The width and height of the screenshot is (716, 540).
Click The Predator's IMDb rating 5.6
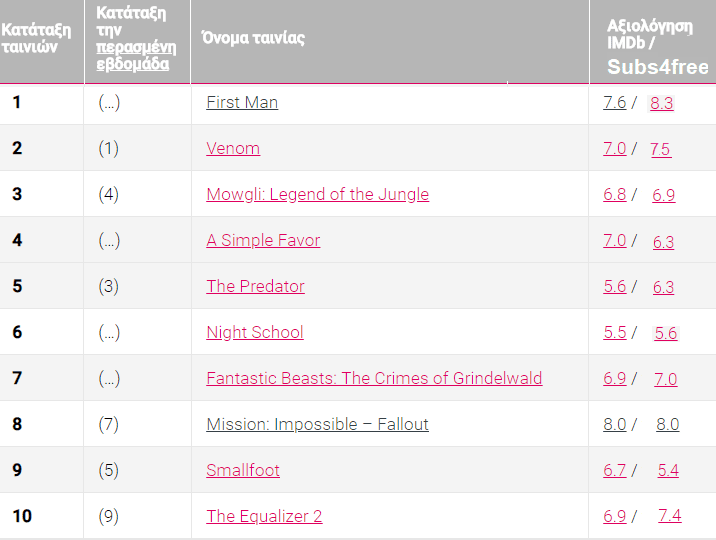pyautogui.click(x=615, y=286)
